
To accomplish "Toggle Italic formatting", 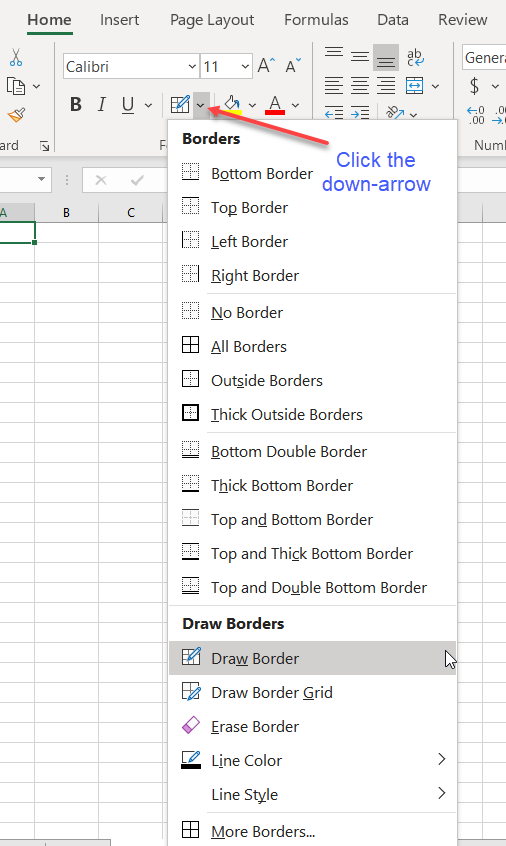I will [101, 104].
